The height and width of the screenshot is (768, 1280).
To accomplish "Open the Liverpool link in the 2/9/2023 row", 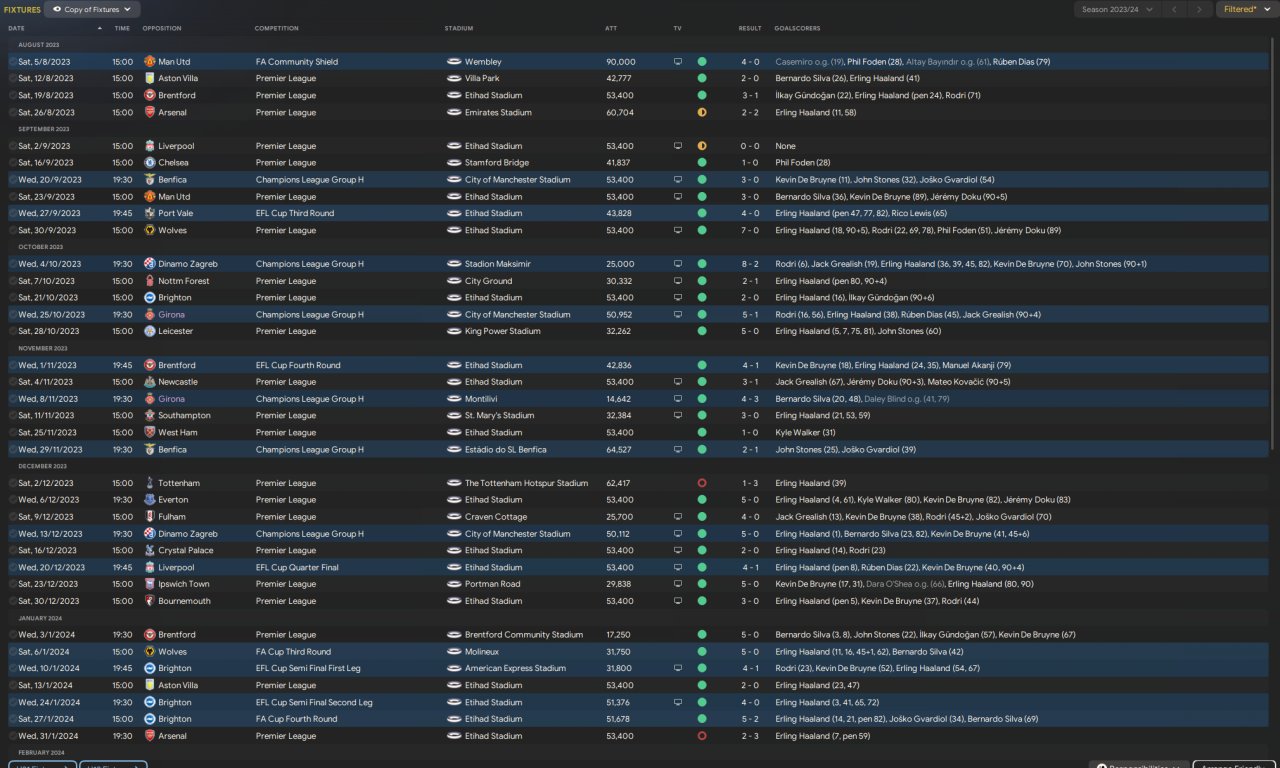I will point(177,146).
